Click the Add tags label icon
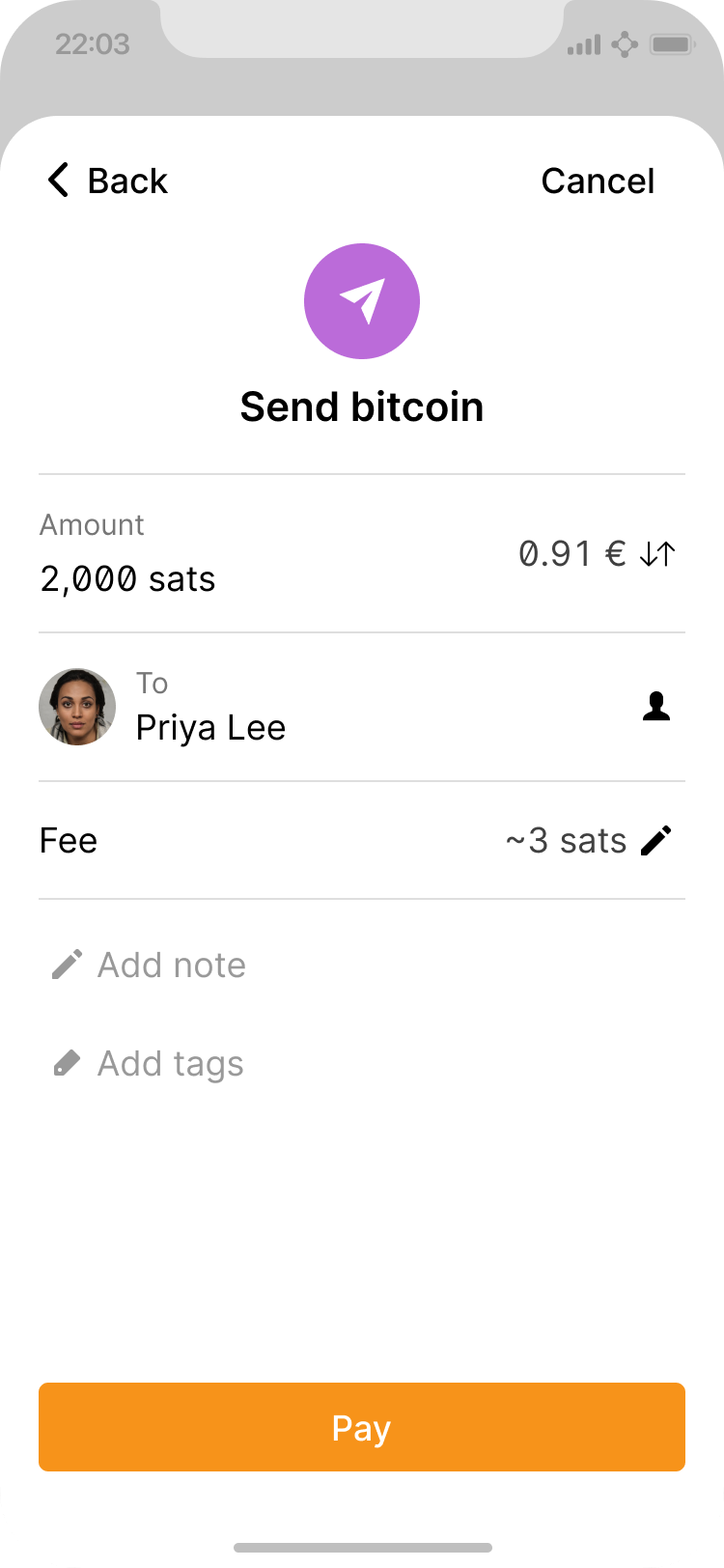The width and height of the screenshot is (724, 1568). coord(67,1064)
